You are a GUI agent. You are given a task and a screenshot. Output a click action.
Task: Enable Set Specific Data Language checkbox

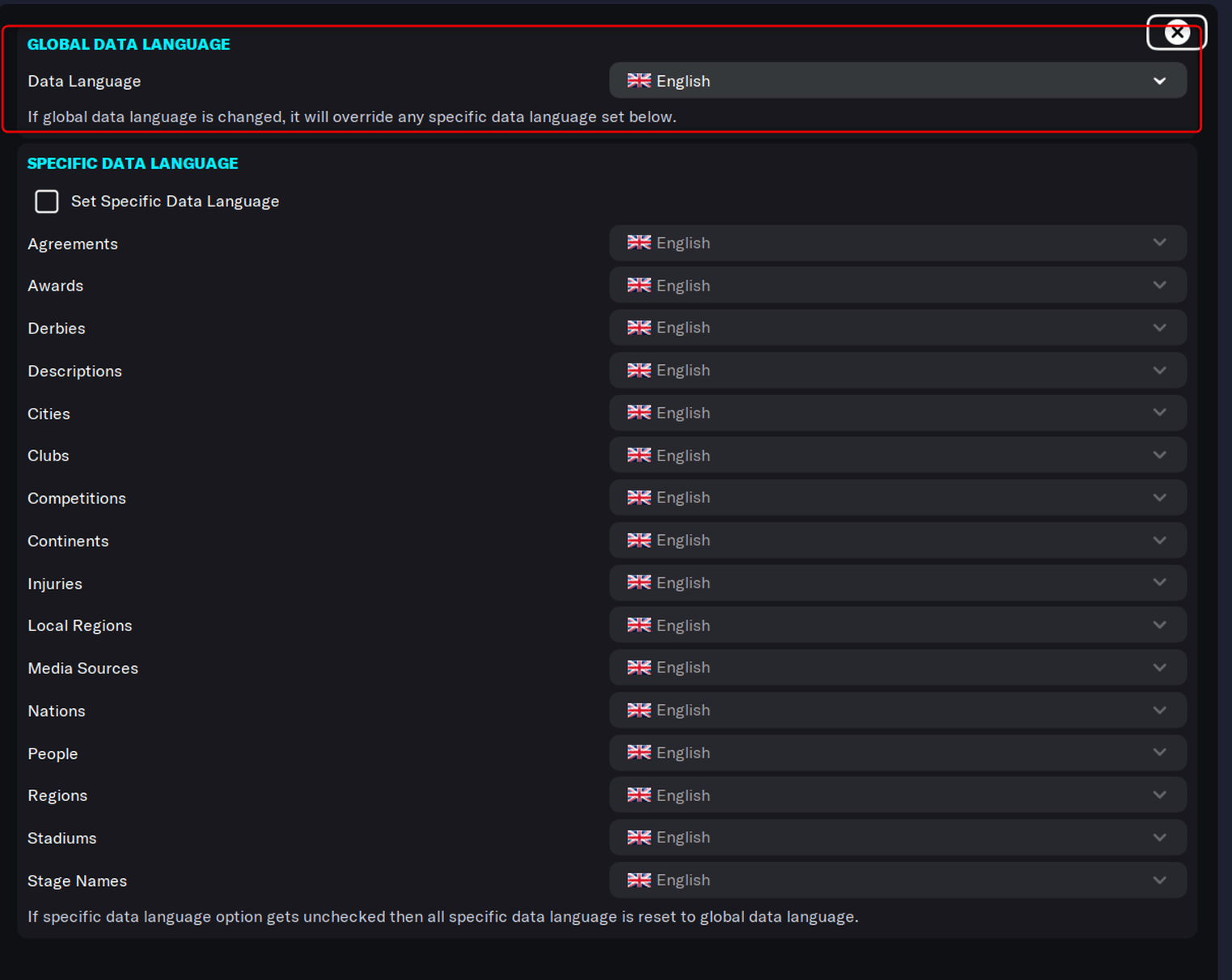(x=47, y=202)
